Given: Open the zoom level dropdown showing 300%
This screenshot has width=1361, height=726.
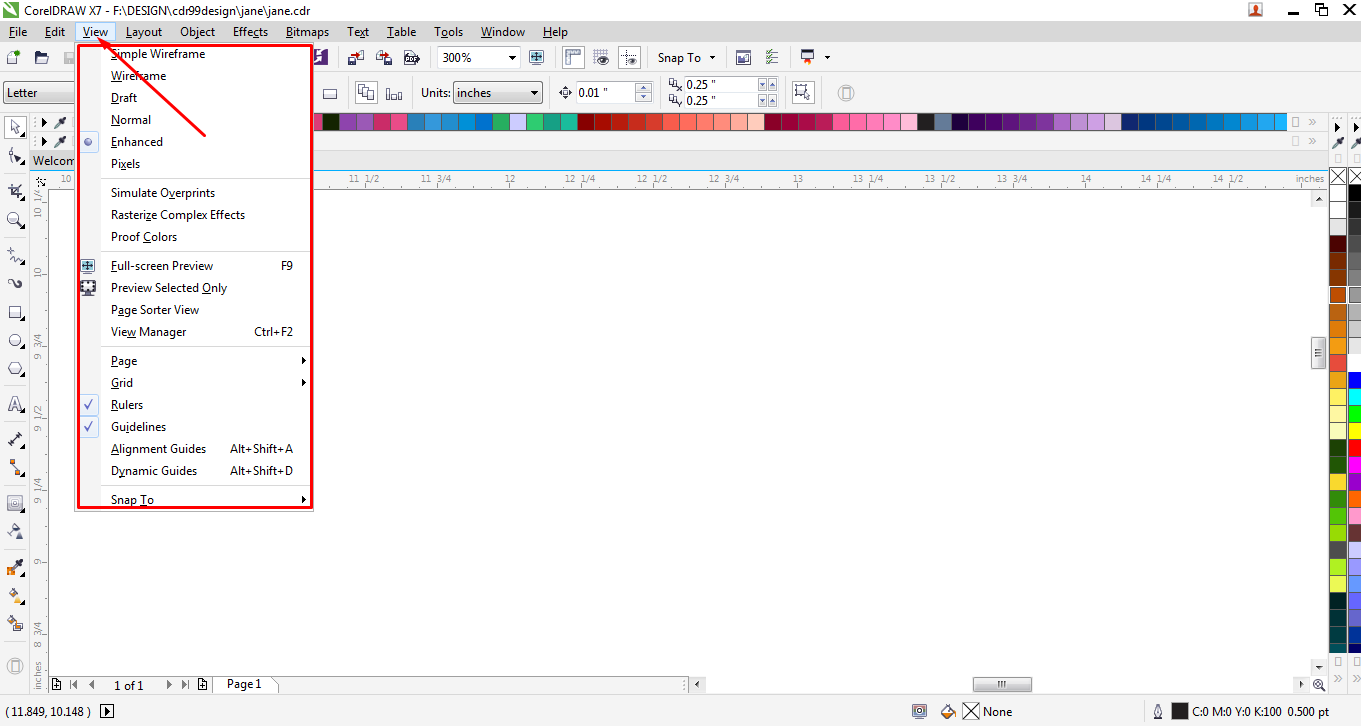Looking at the screenshot, I should [510, 57].
